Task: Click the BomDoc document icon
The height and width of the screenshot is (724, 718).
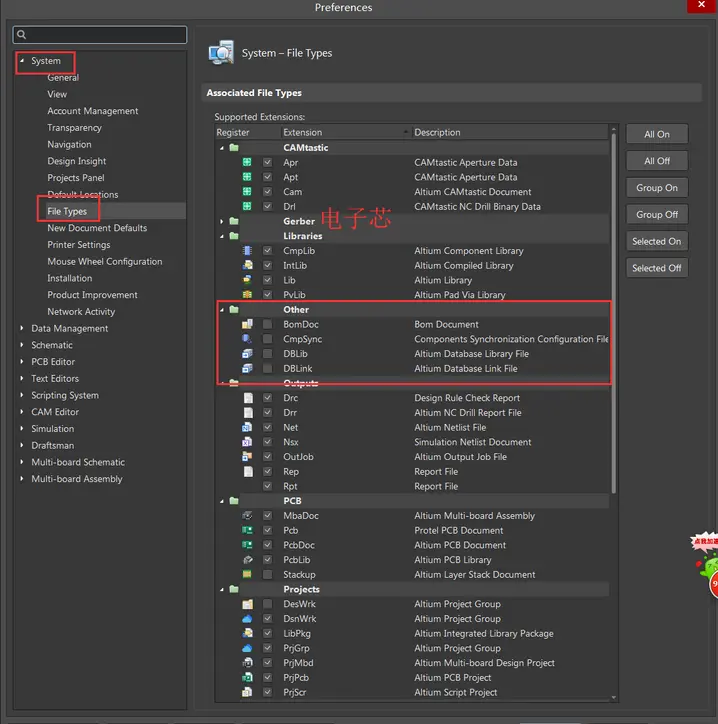Action: [x=247, y=324]
